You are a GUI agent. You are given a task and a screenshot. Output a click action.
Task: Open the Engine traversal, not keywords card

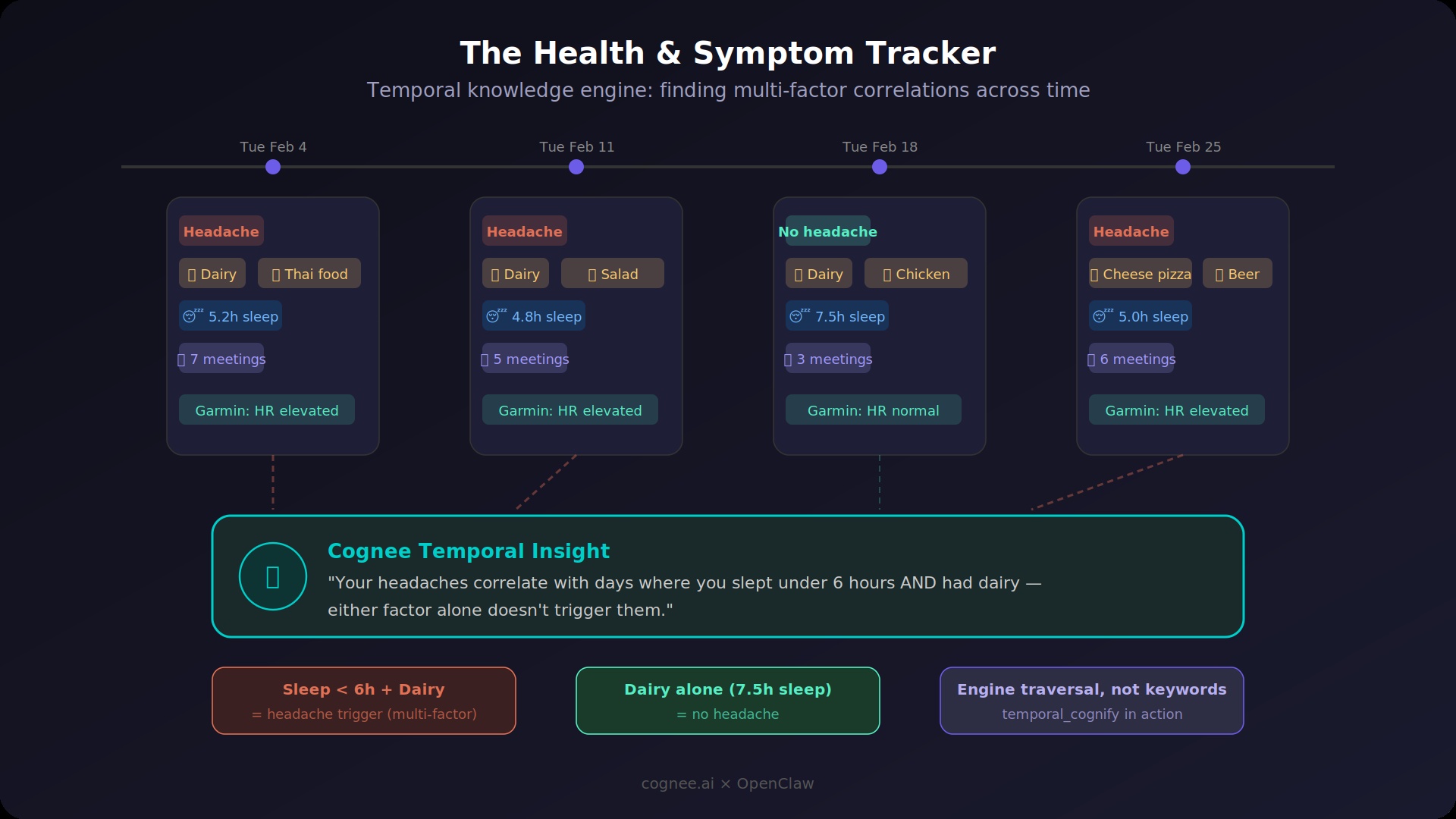click(x=1092, y=701)
